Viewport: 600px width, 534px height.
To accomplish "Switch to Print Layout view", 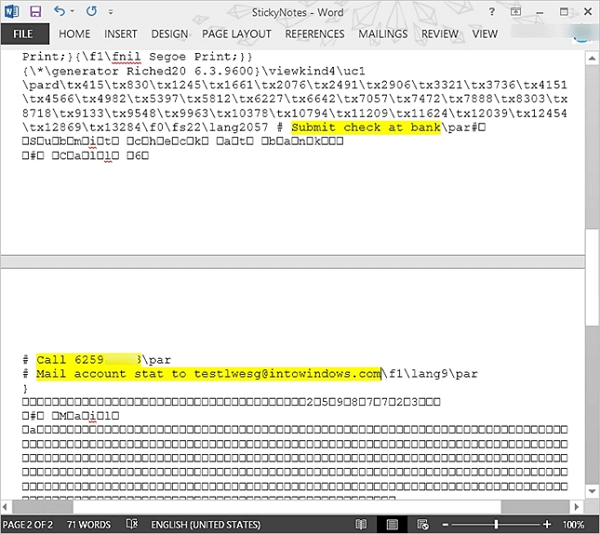I will pyautogui.click(x=392, y=525).
